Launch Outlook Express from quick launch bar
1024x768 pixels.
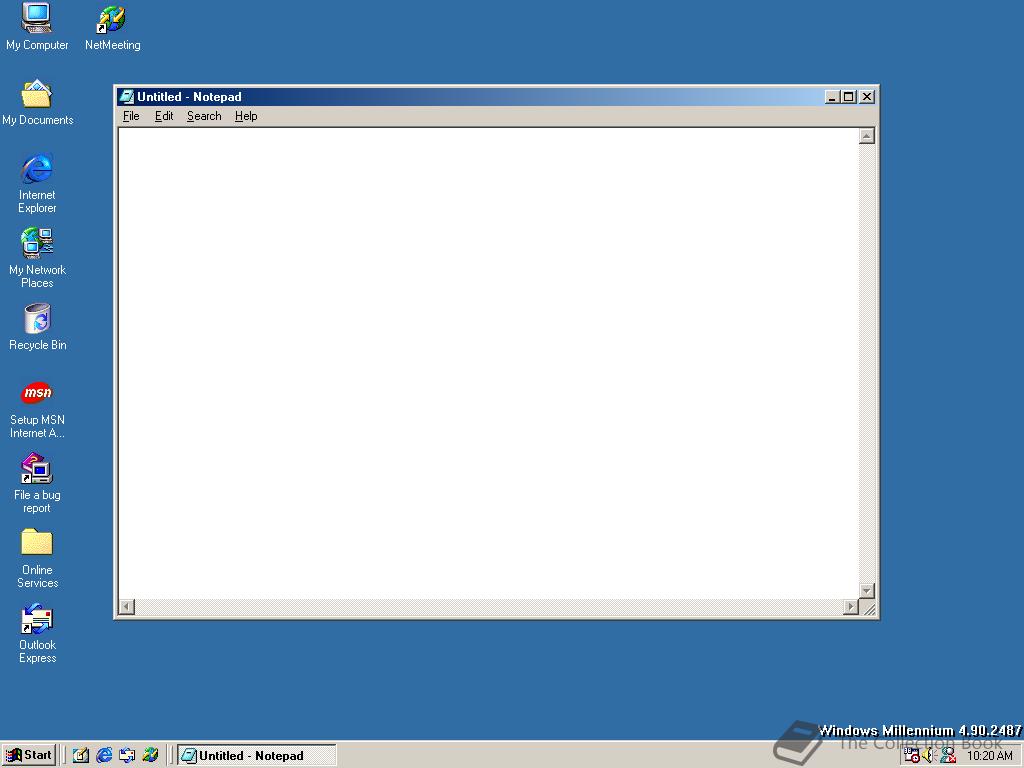(127, 755)
